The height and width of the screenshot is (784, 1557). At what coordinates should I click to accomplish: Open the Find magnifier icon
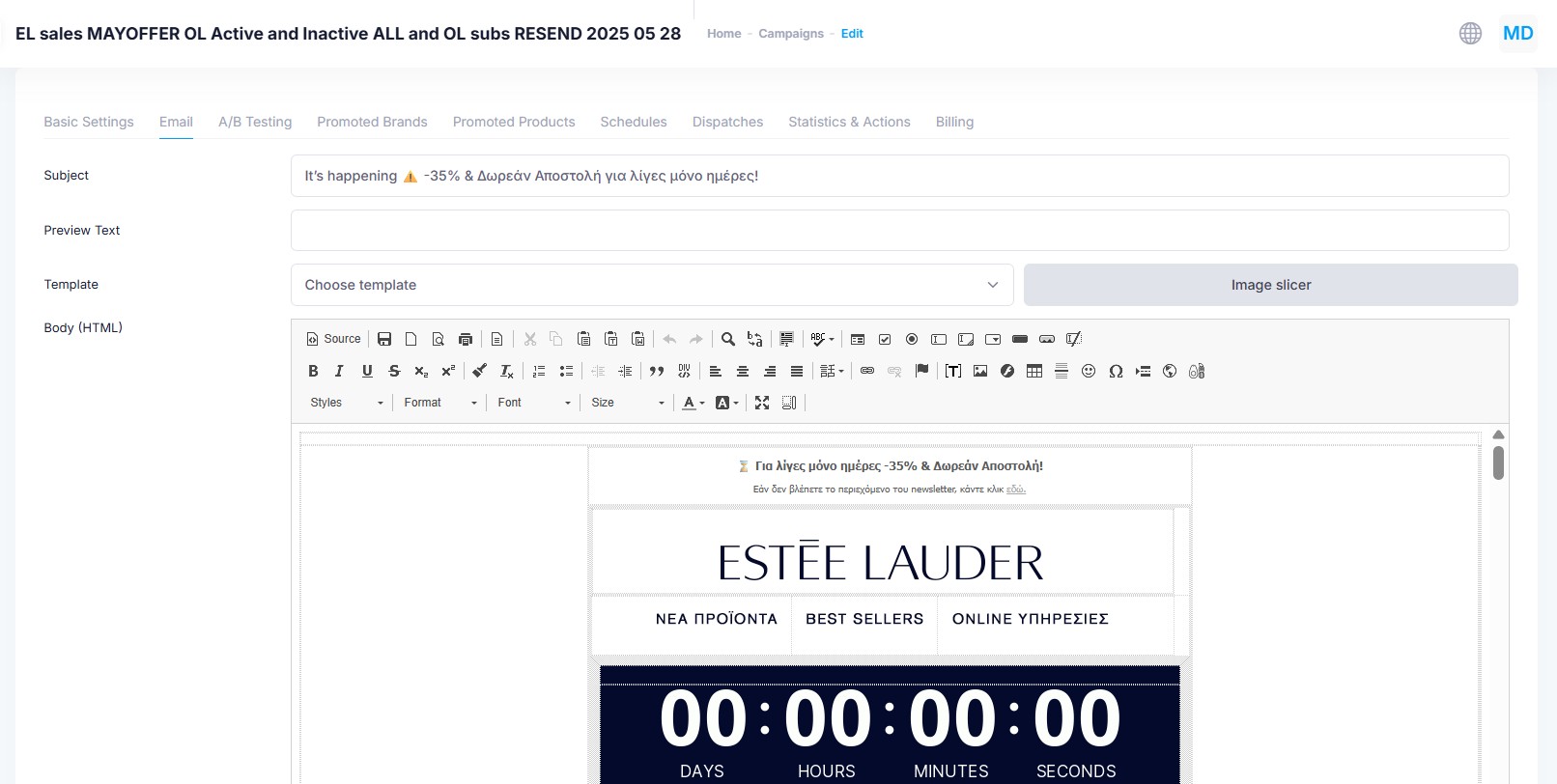pyautogui.click(x=728, y=339)
